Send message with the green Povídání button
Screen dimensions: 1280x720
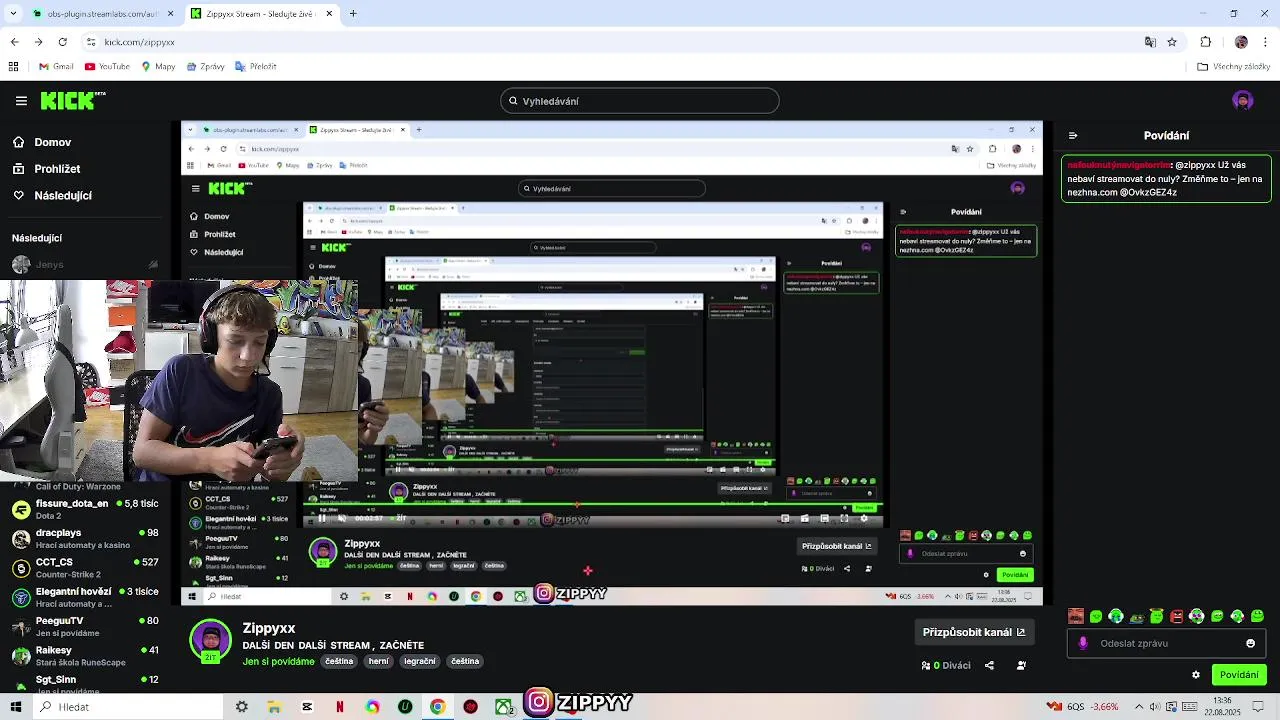pos(1239,675)
